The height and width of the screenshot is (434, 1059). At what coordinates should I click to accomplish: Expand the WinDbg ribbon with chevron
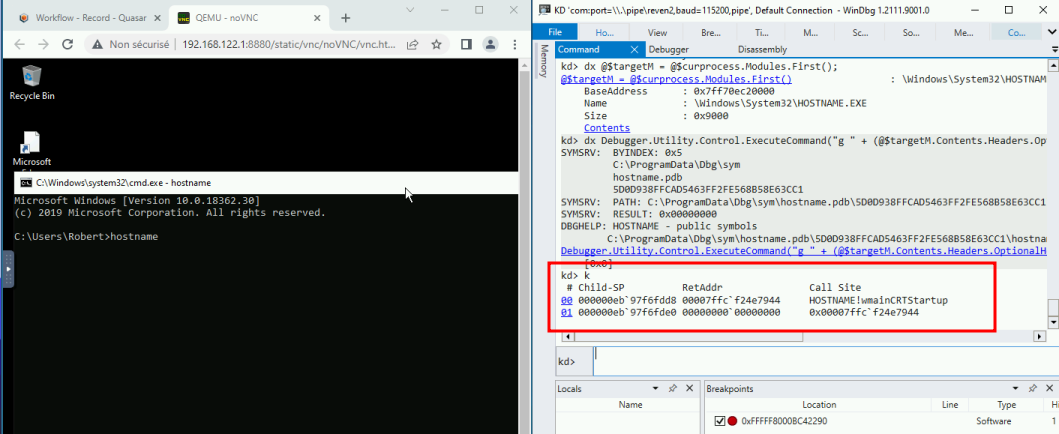click(1053, 32)
